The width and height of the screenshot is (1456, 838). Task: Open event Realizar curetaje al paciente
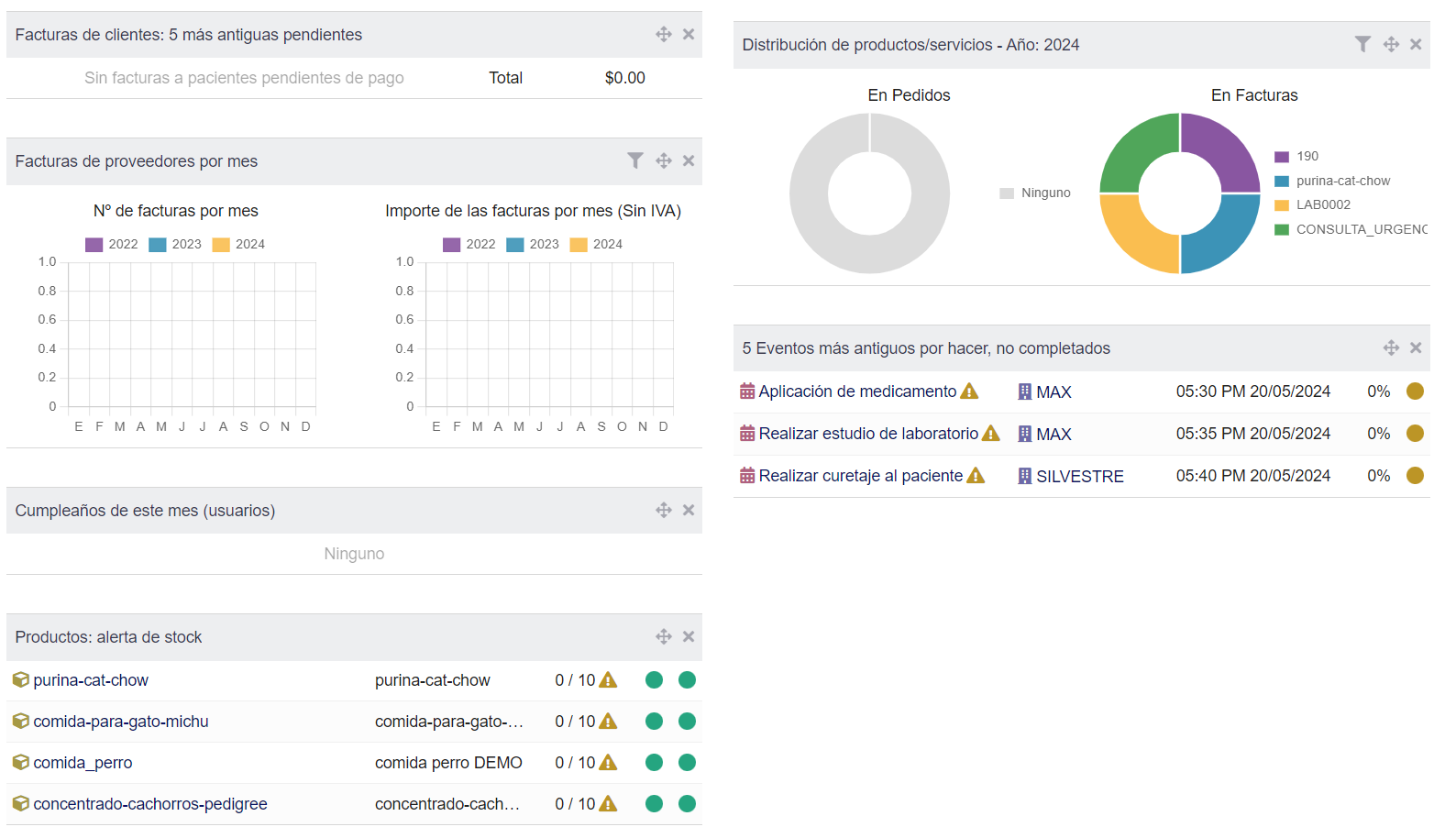click(x=861, y=476)
